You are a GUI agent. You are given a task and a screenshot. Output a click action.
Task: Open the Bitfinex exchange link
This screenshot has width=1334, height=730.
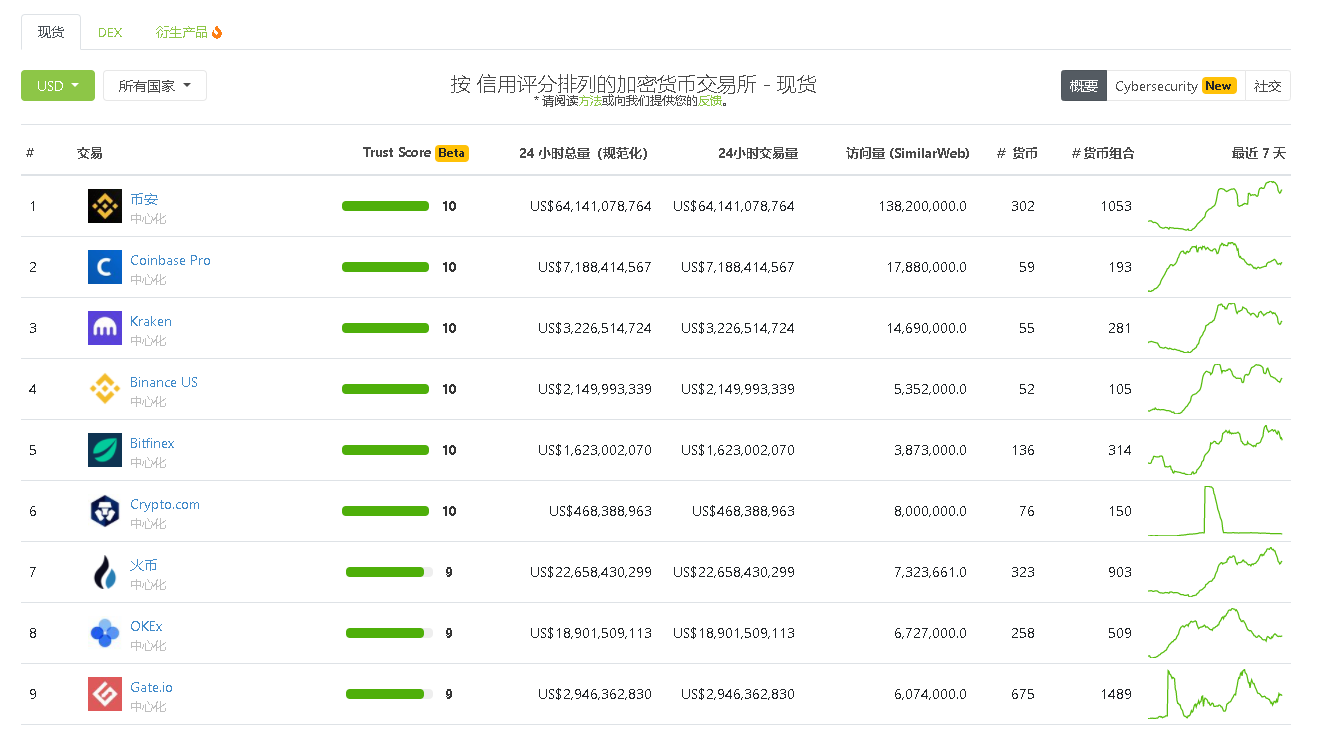pyautogui.click(x=152, y=443)
